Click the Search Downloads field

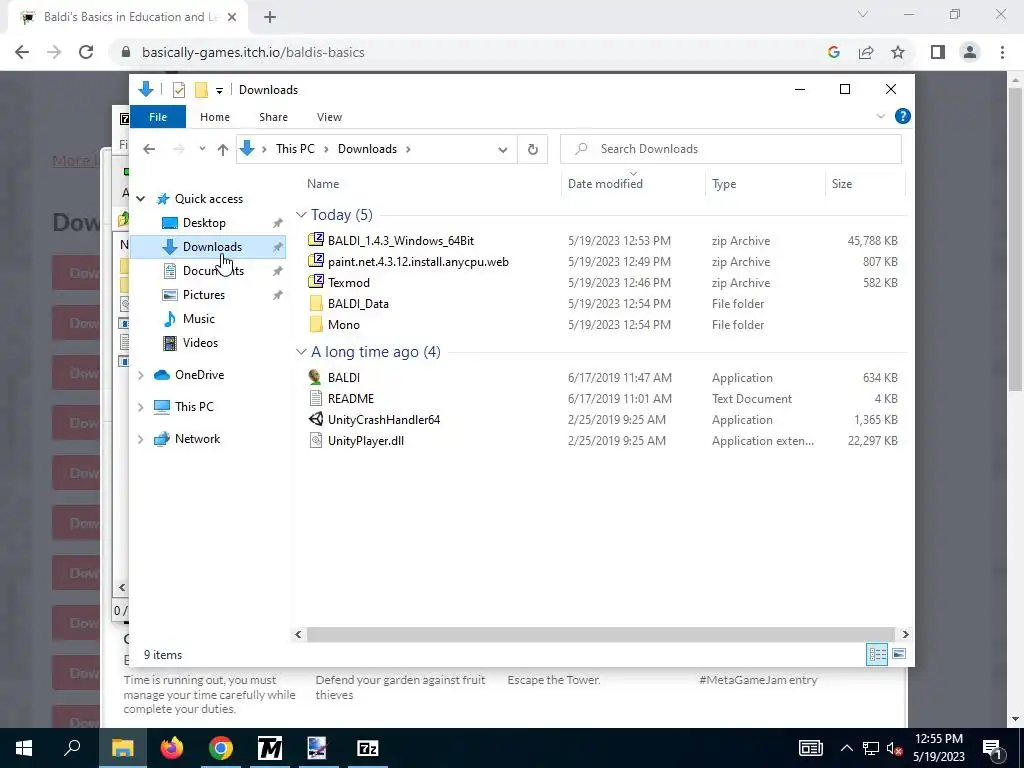coord(731,149)
